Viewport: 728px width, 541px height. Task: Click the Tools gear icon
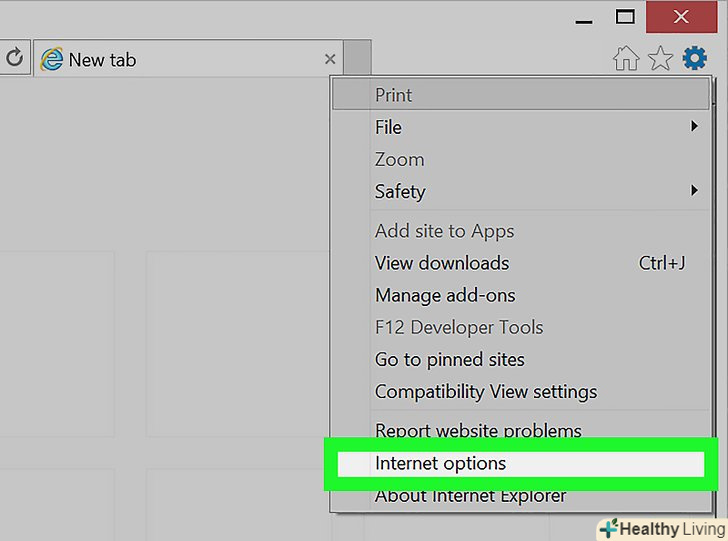tap(695, 59)
